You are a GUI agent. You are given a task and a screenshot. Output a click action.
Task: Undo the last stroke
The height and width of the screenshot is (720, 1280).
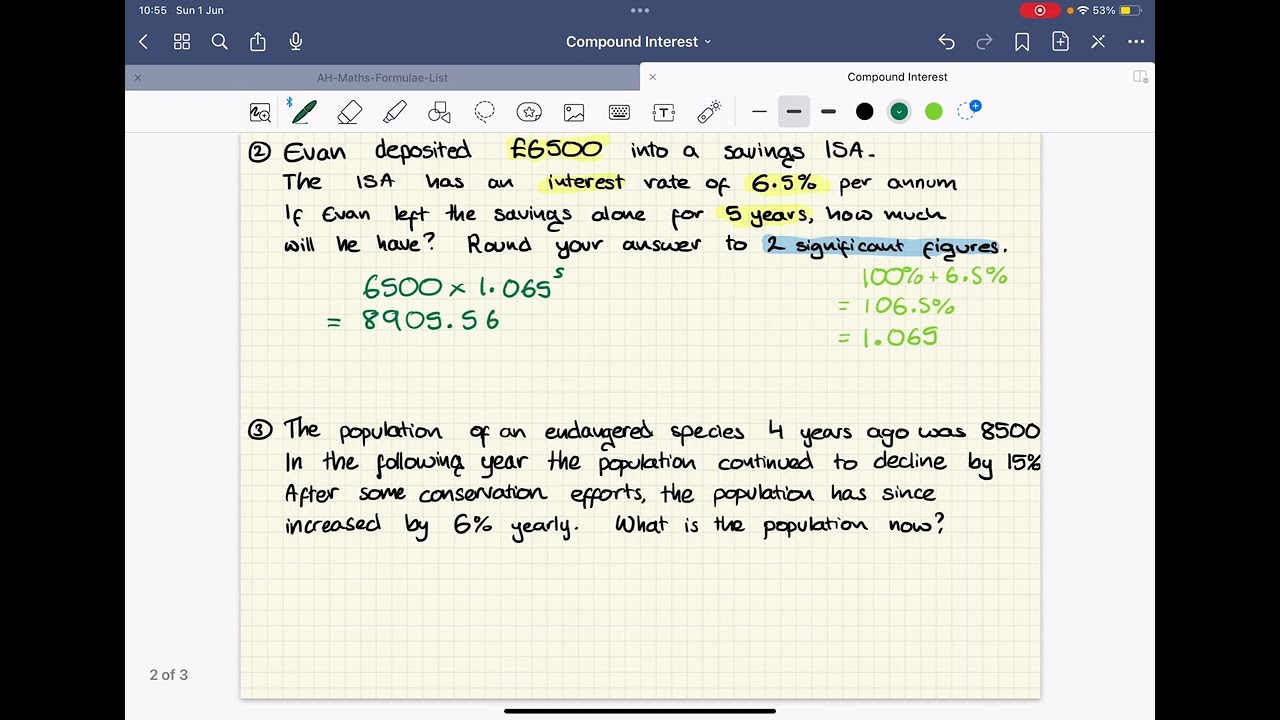pyautogui.click(x=946, y=42)
